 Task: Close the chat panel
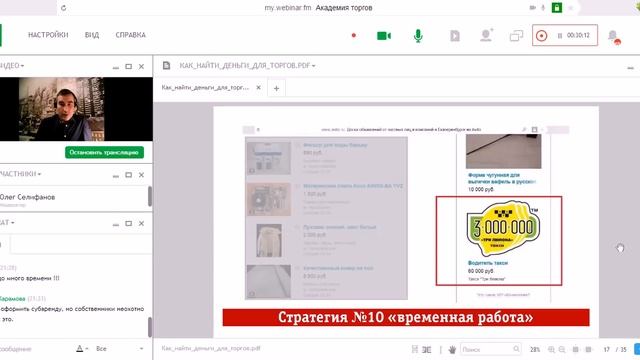[141, 223]
